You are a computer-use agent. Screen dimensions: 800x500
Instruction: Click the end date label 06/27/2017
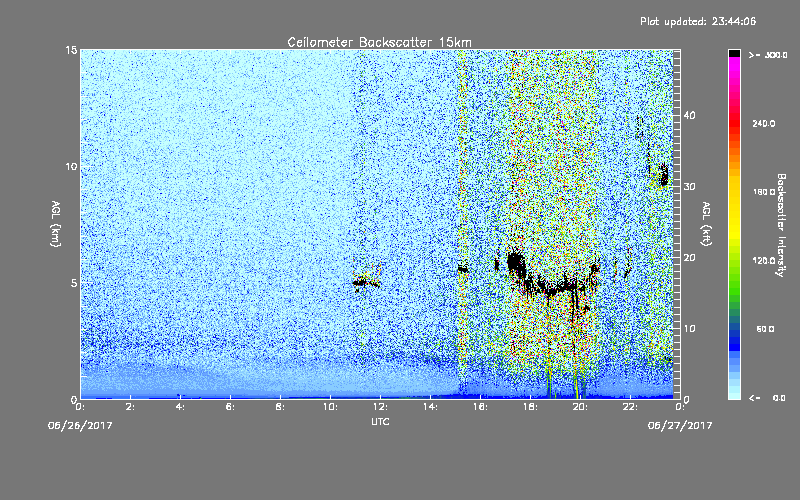click(680, 426)
